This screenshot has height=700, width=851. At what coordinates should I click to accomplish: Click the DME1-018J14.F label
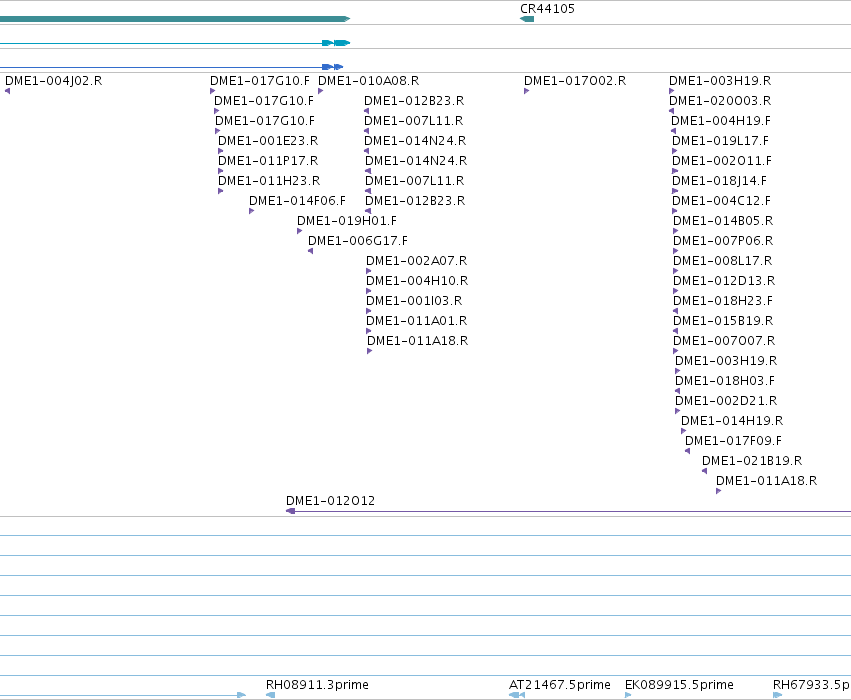(x=719, y=181)
